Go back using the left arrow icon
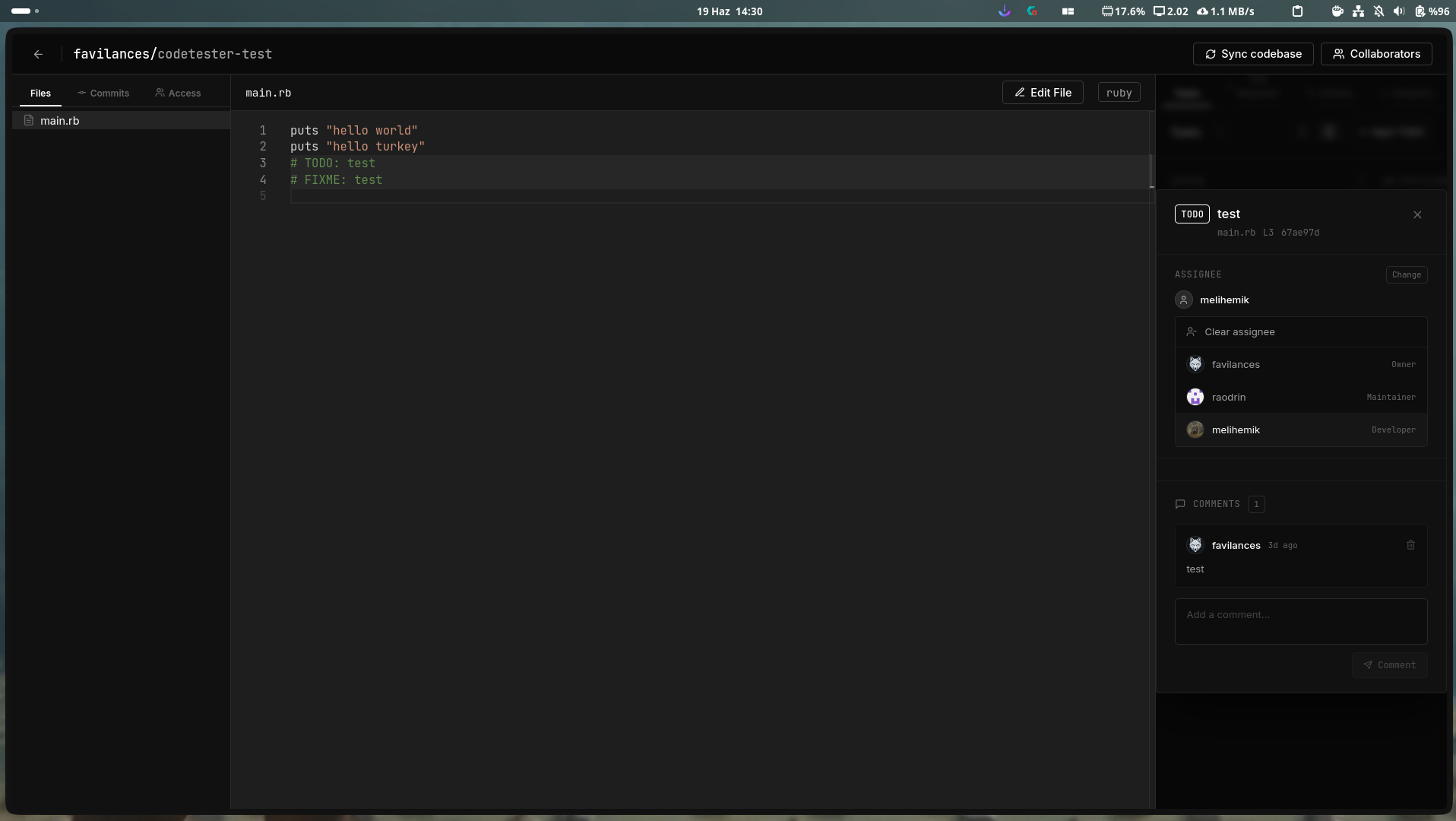 38,54
